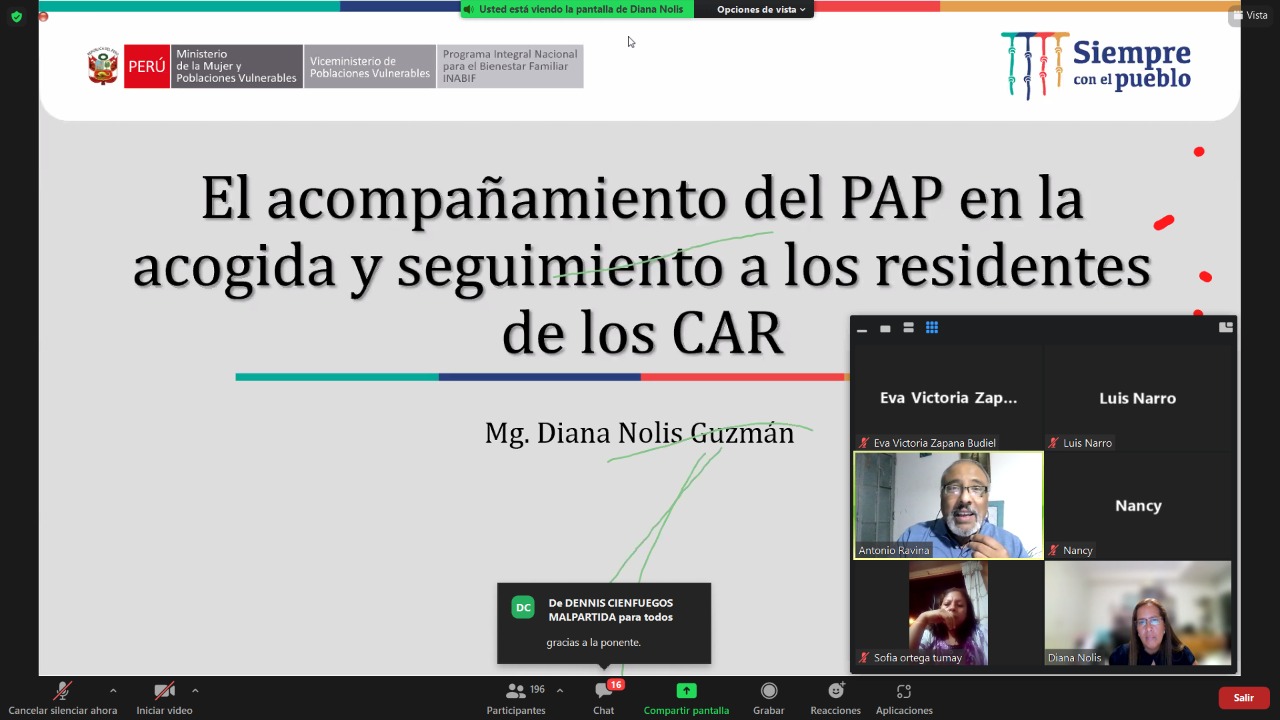Click 'Mg. Diana Nolis Guzmán' presenter text

tap(640, 433)
